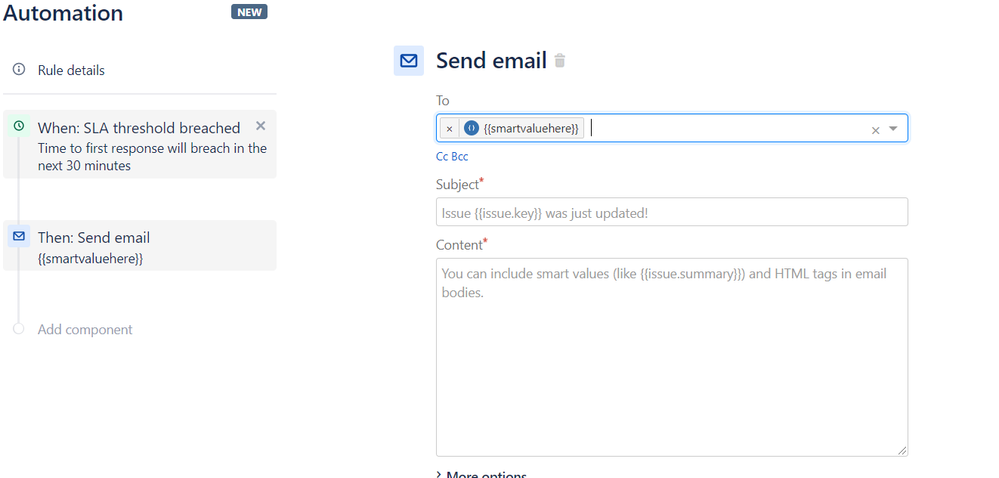Click Add component in the rule chain

pos(85,330)
